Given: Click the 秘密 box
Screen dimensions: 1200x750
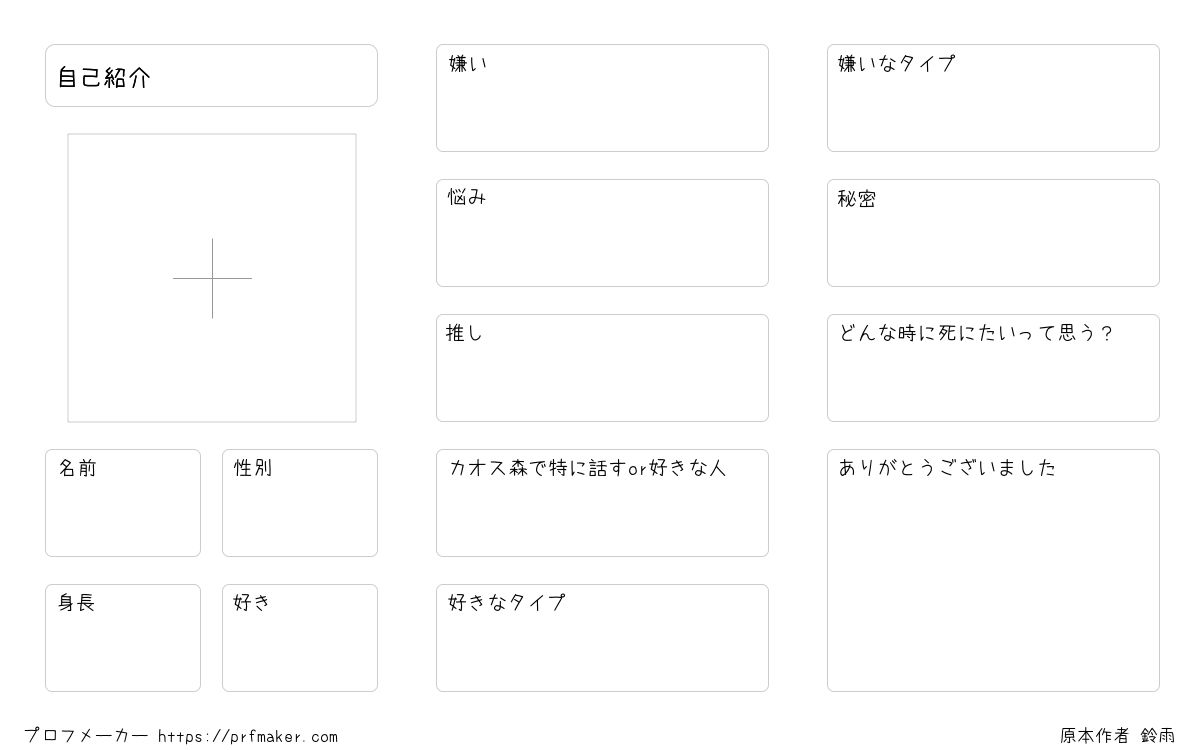Looking at the screenshot, I should (x=993, y=233).
